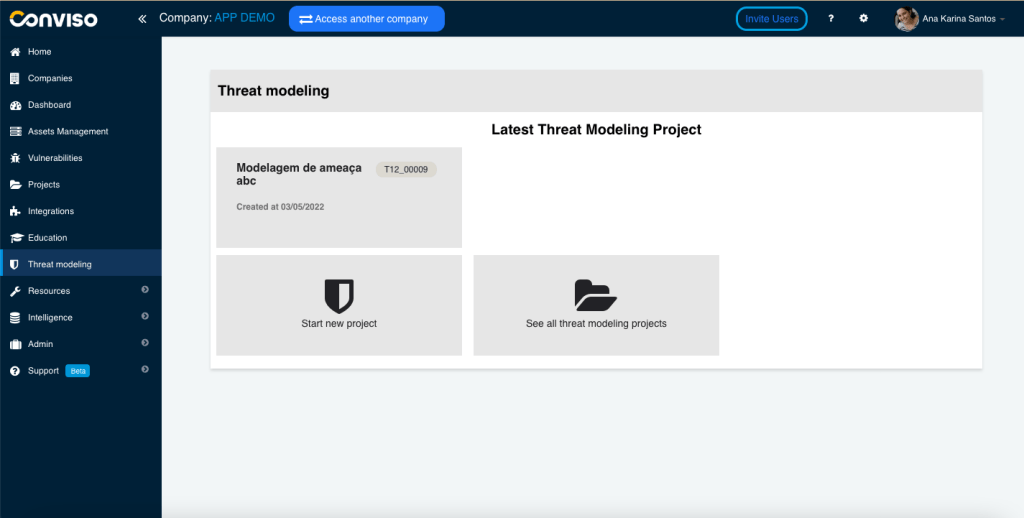Screen dimensions: 1024x518
Task: Select Threat modeling in sidebar
Action: click(80, 265)
